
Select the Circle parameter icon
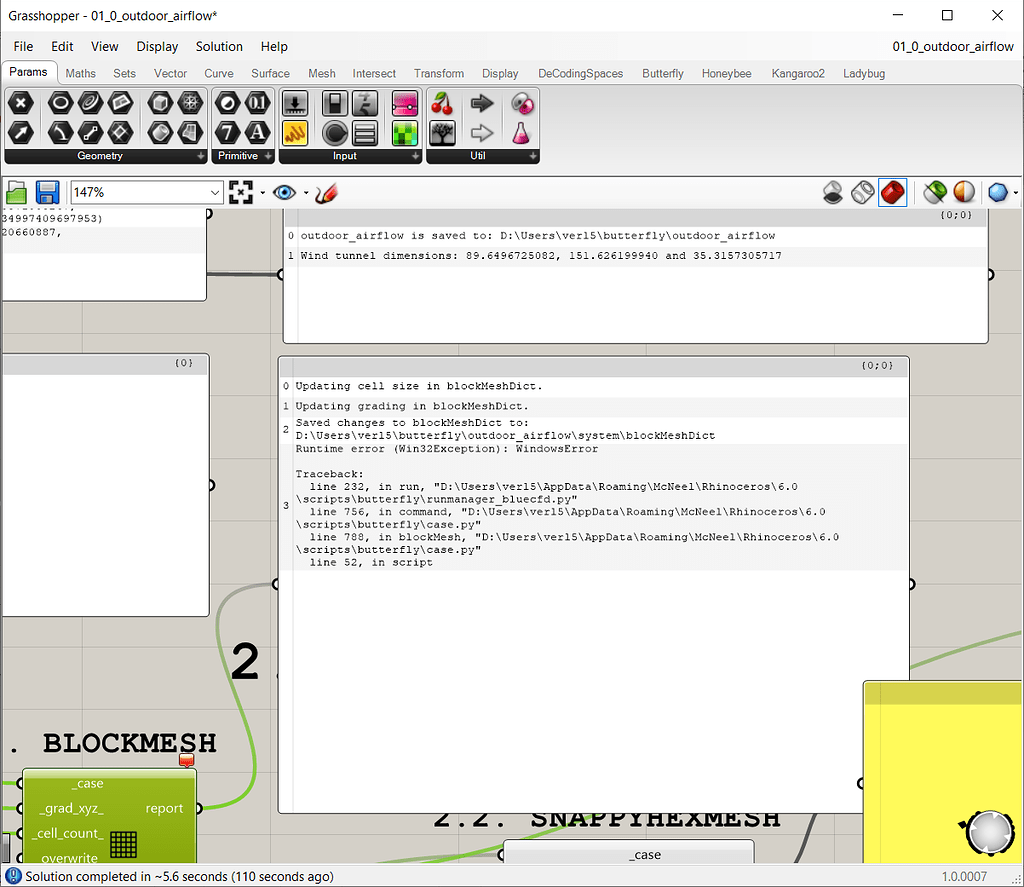pyautogui.click(x=60, y=103)
